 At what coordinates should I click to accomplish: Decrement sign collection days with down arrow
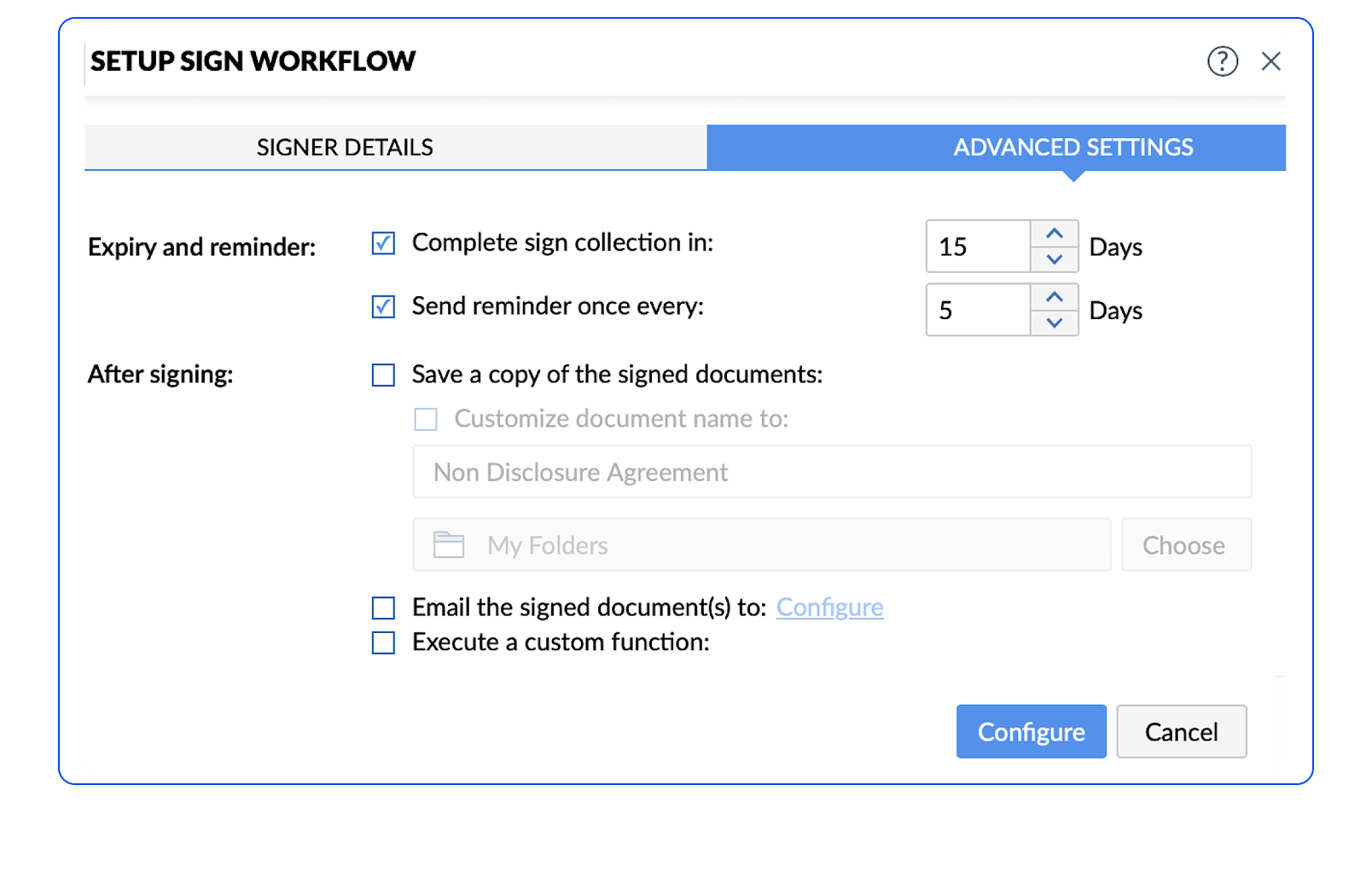click(x=1055, y=261)
